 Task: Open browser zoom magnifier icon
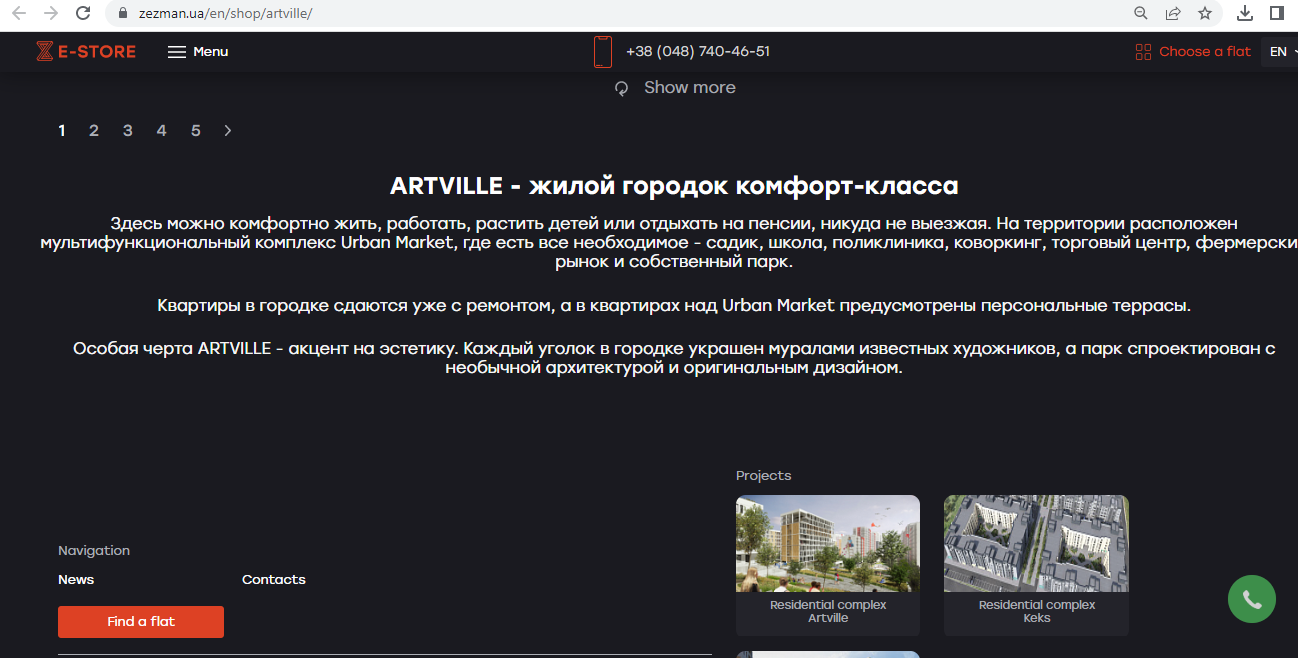(1141, 14)
